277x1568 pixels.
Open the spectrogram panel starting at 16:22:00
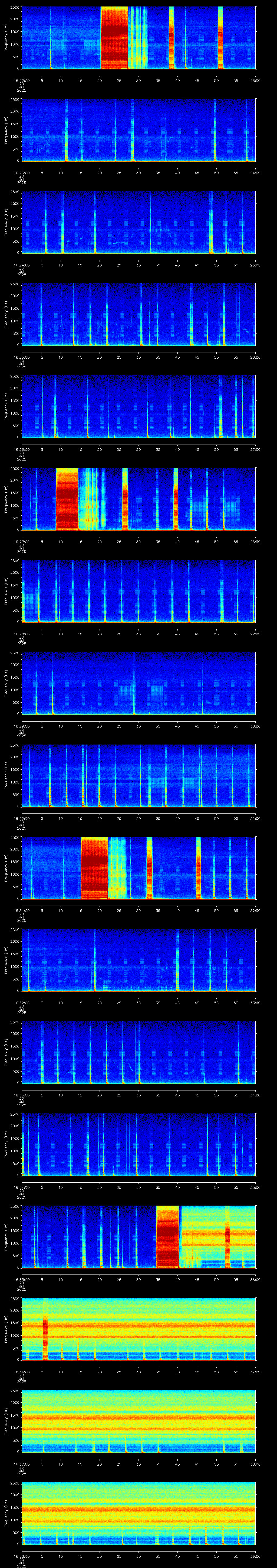tap(138, 38)
